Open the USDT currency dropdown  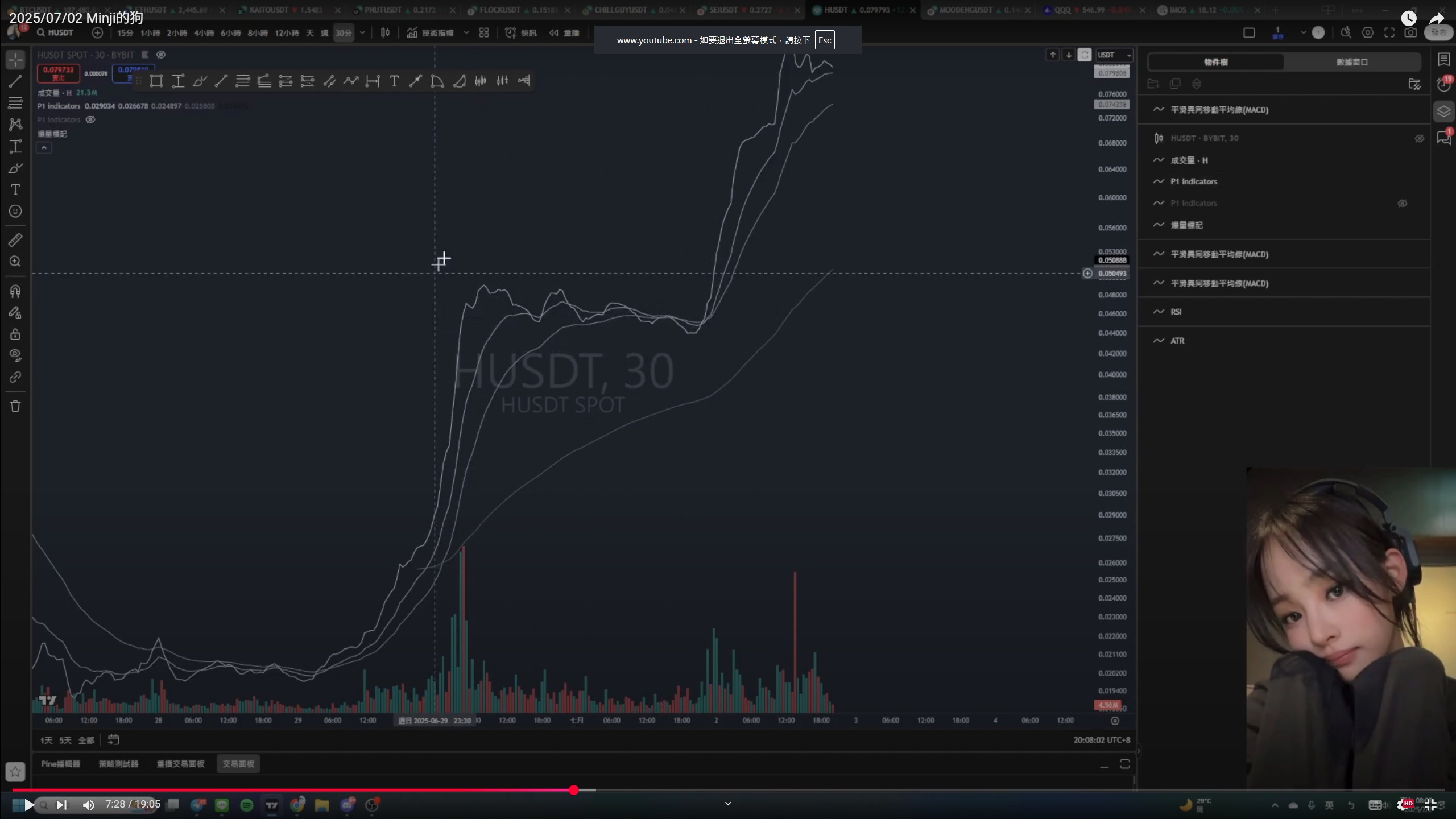point(1114,55)
